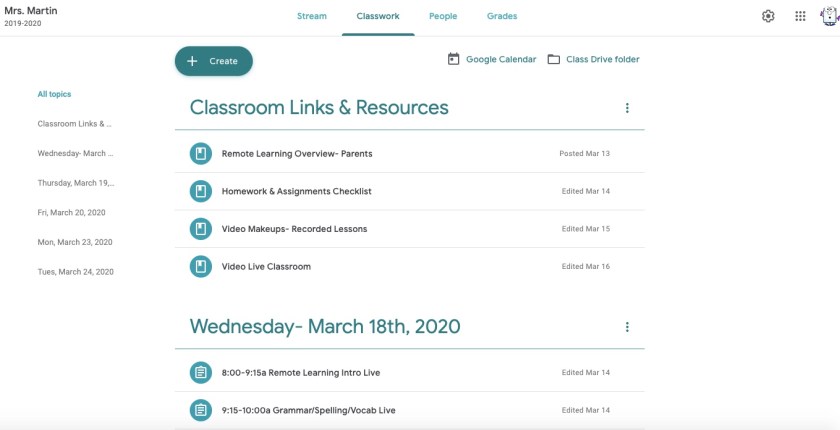Open Classroom Links & Resources options menu
840x430 pixels.
coord(627,108)
